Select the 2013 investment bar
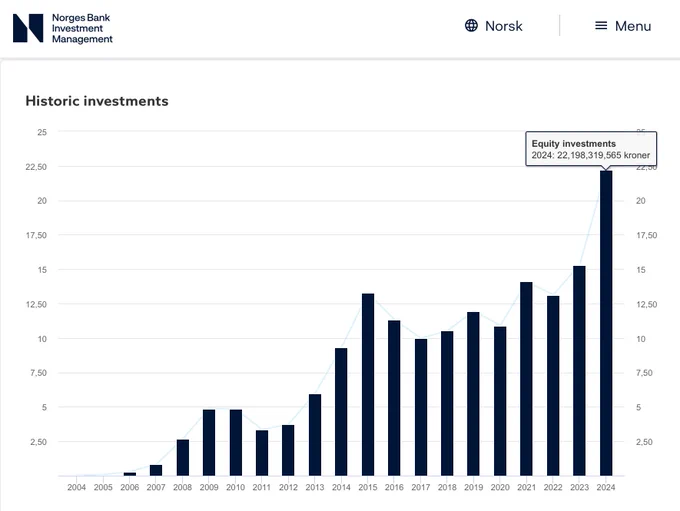The image size is (680, 511). 315,435
